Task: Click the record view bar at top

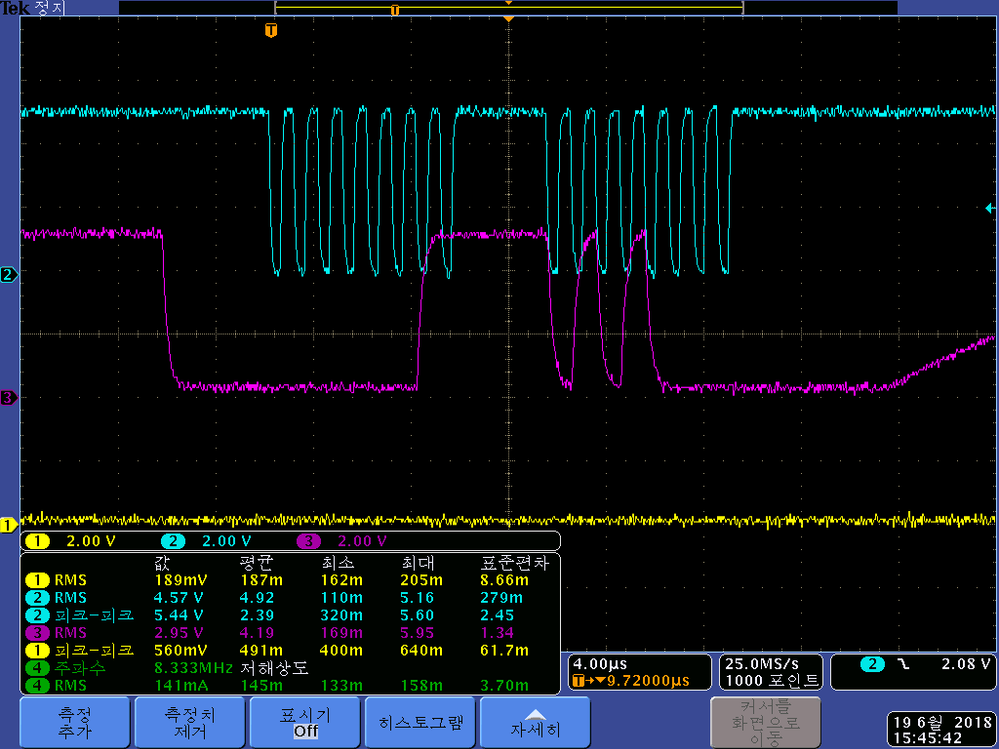Action: (508, 8)
